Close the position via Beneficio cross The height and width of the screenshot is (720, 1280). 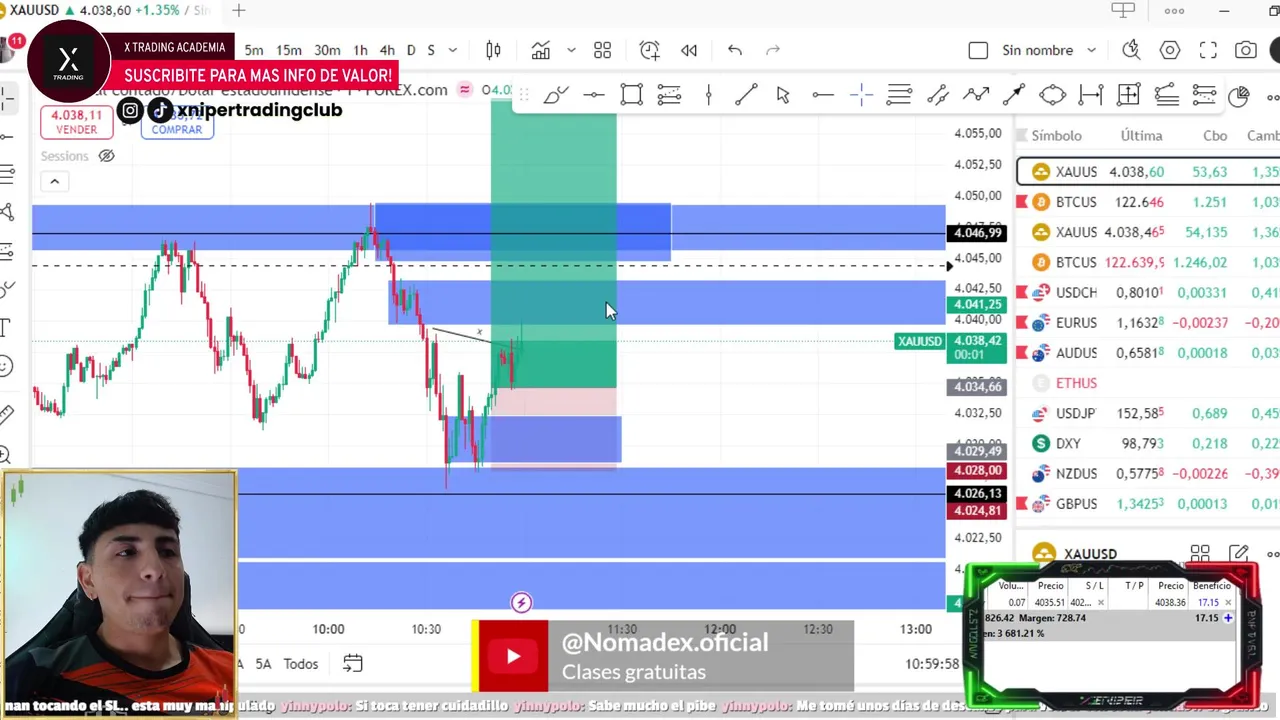[1228, 602]
